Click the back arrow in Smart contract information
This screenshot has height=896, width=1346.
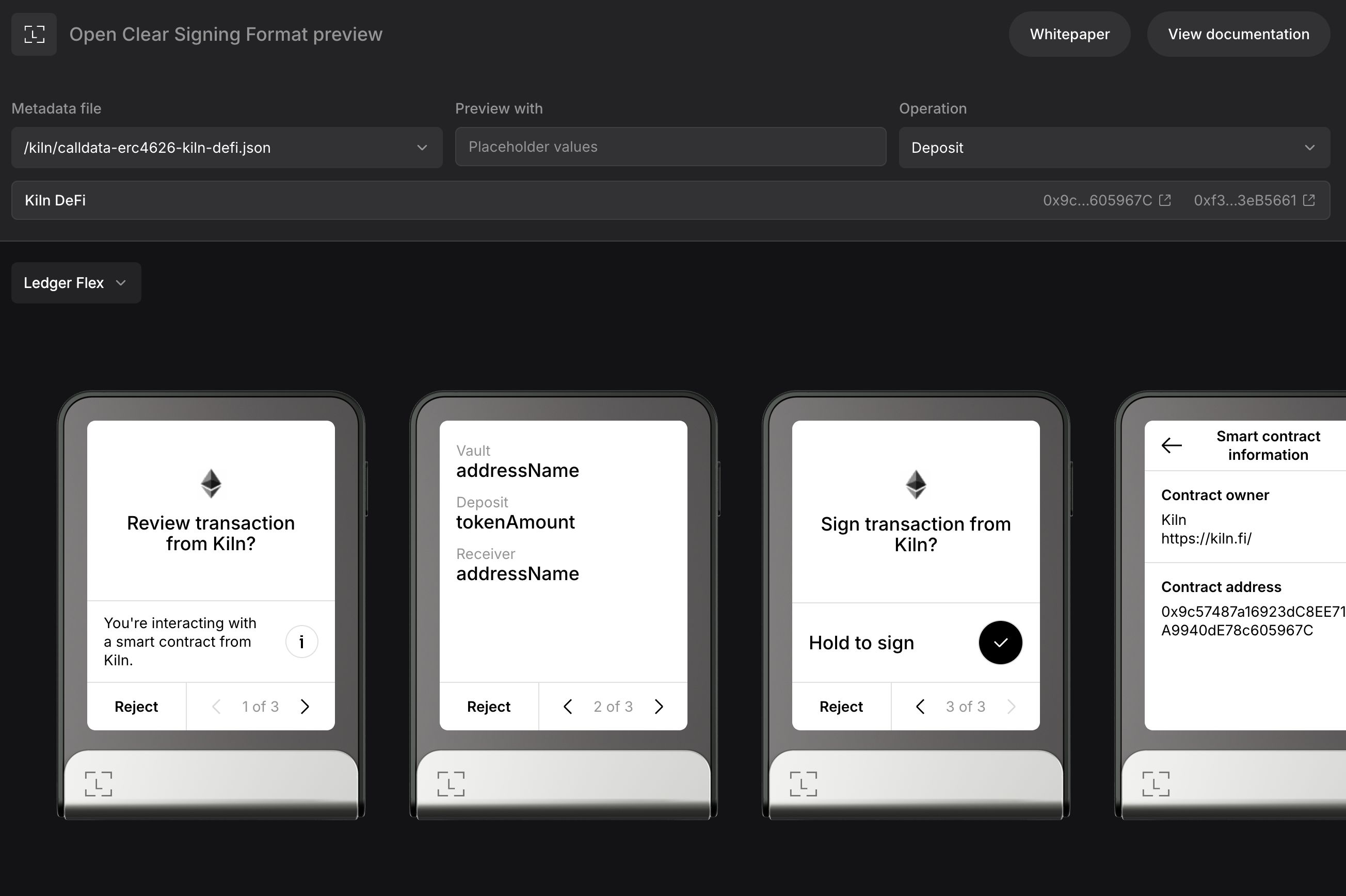[x=1171, y=445]
